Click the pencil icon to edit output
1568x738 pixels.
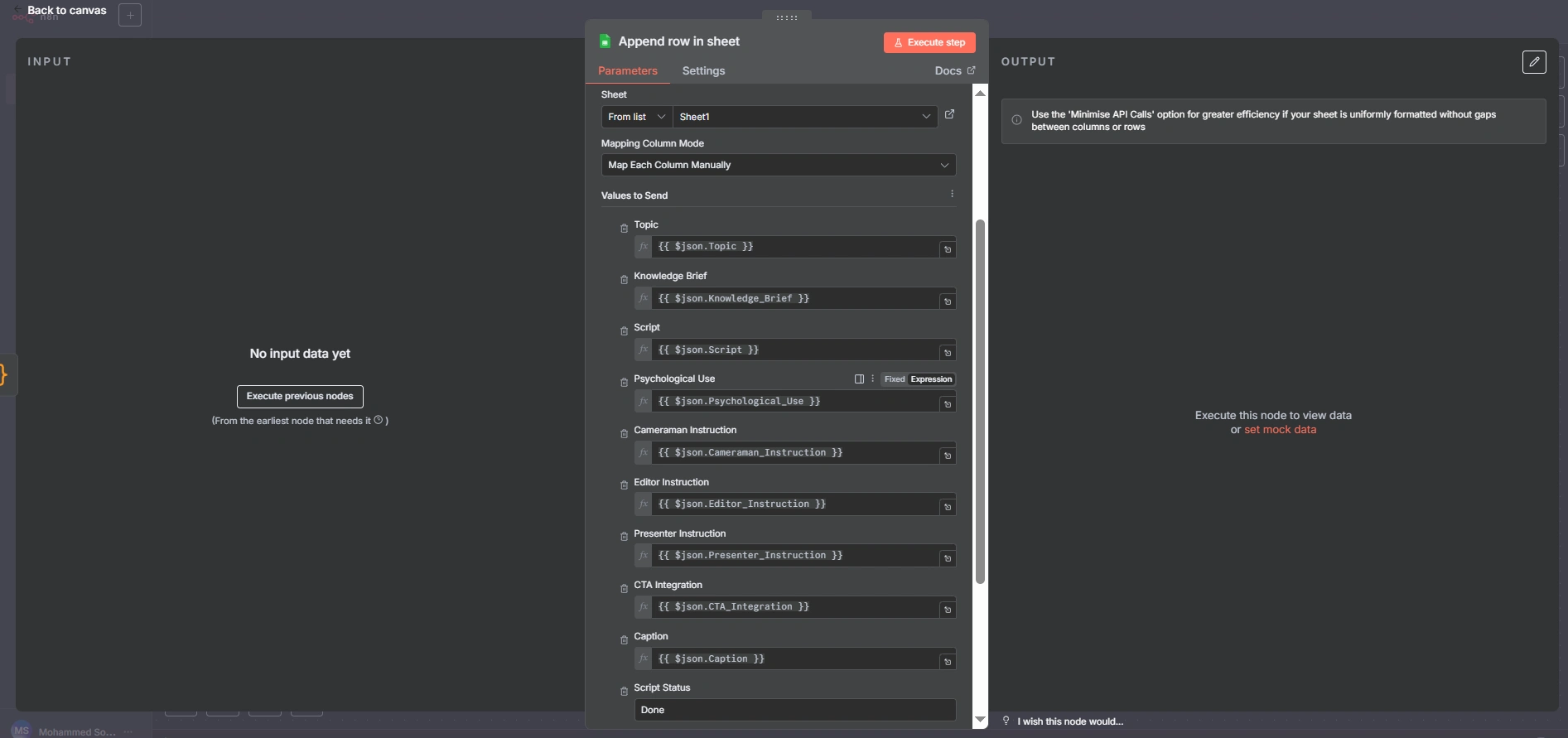(1534, 62)
